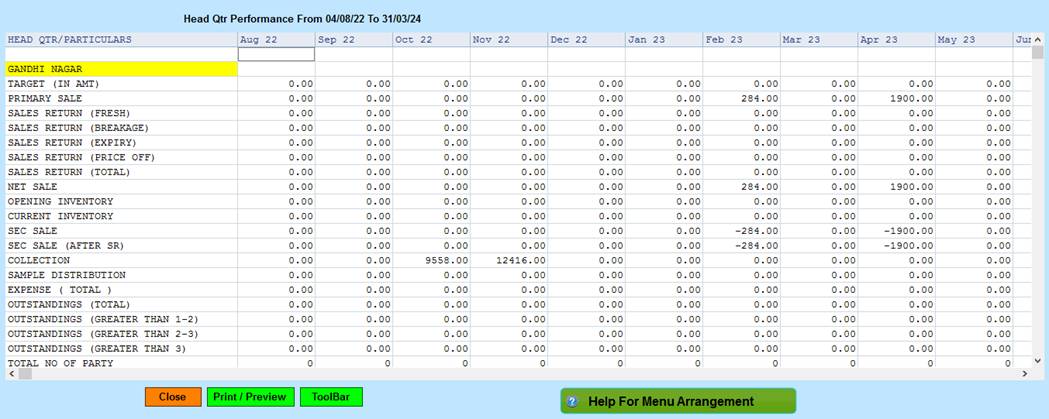The image size is (1049, 419).
Task: Click the vertical scrollbar down arrow
Action: tap(1037, 360)
